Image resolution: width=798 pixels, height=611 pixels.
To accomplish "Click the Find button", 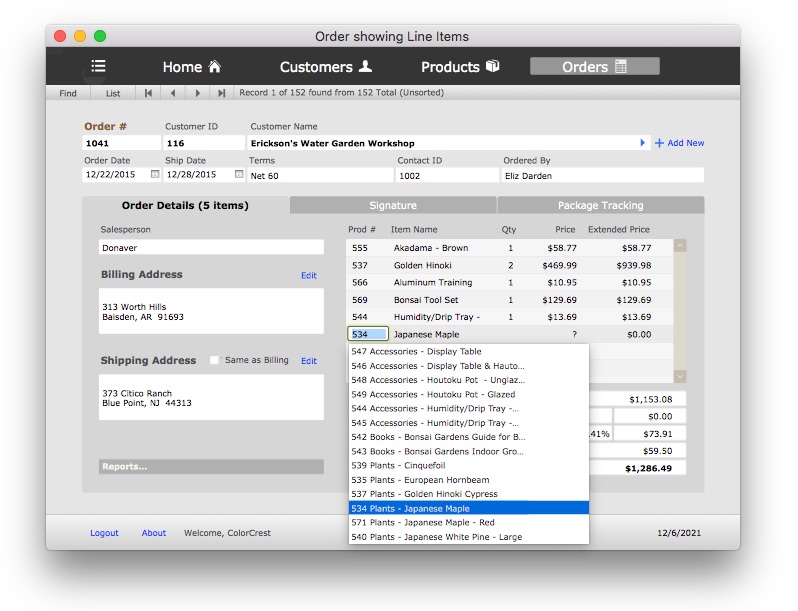I will tap(68, 93).
